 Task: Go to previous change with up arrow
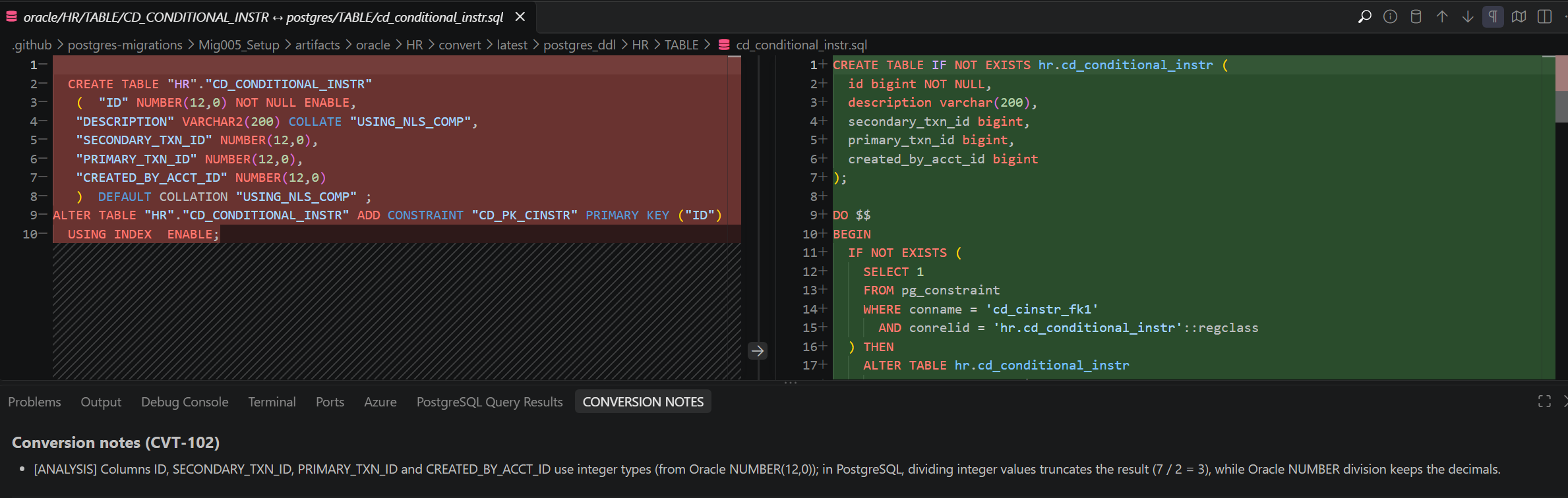[x=1442, y=16]
